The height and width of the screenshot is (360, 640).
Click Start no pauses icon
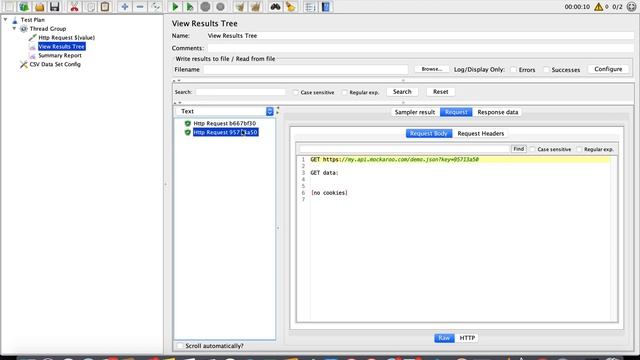[190, 7]
